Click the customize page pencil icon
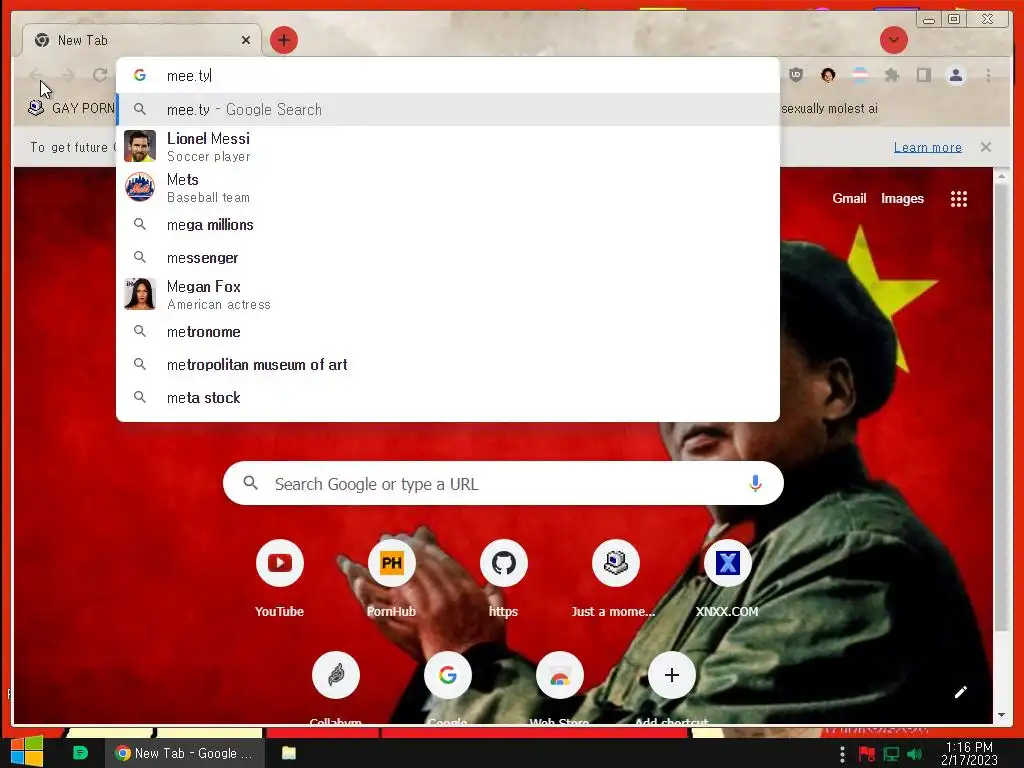The width and height of the screenshot is (1024, 768). click(960, 692)
